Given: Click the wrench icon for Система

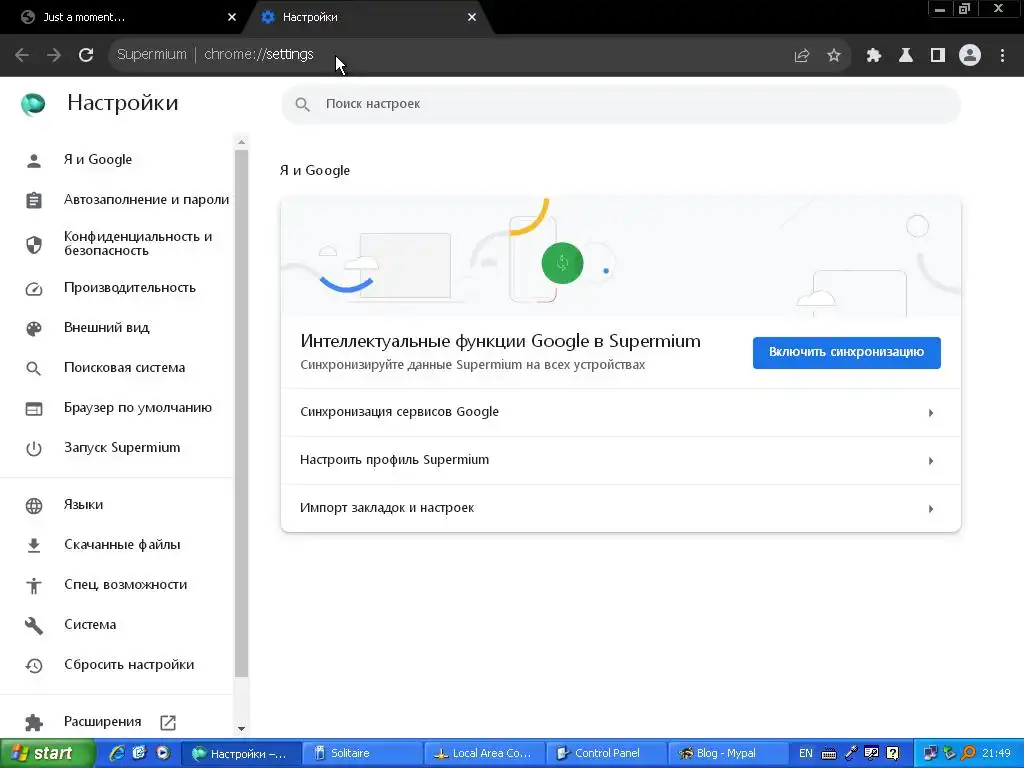Looking at the screenshot, I should (x=34, y=626).
